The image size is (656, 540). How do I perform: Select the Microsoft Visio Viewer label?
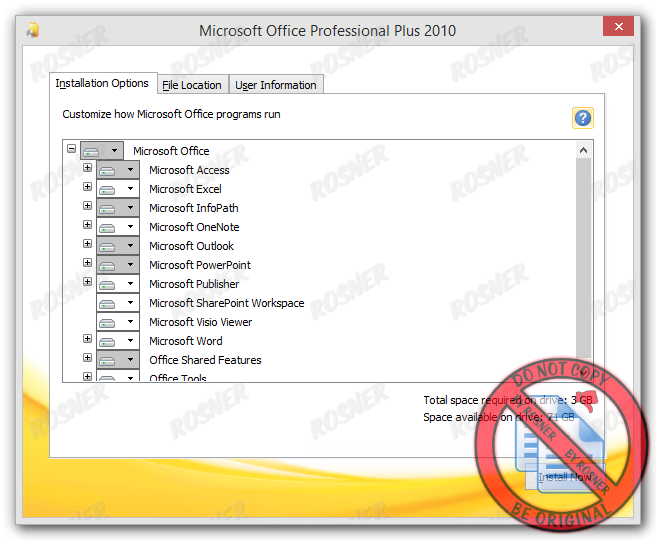click(x=201, y=322)
